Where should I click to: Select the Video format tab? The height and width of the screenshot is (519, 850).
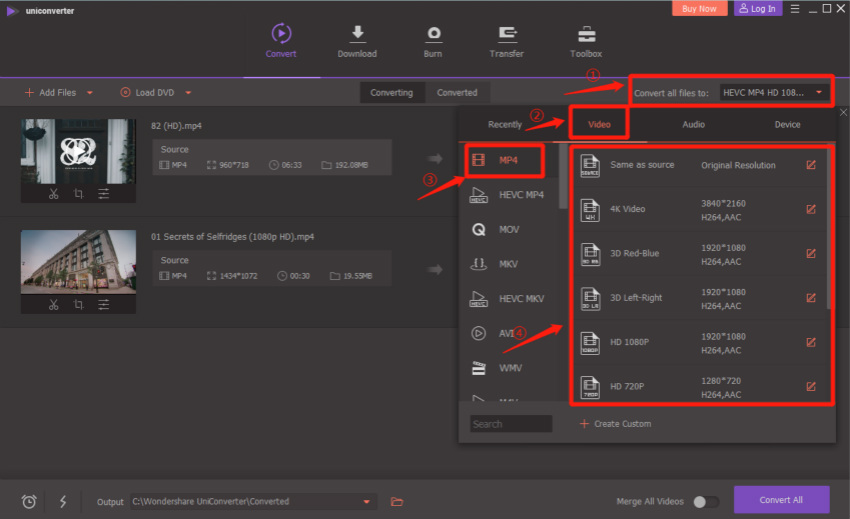click(599, 125)
